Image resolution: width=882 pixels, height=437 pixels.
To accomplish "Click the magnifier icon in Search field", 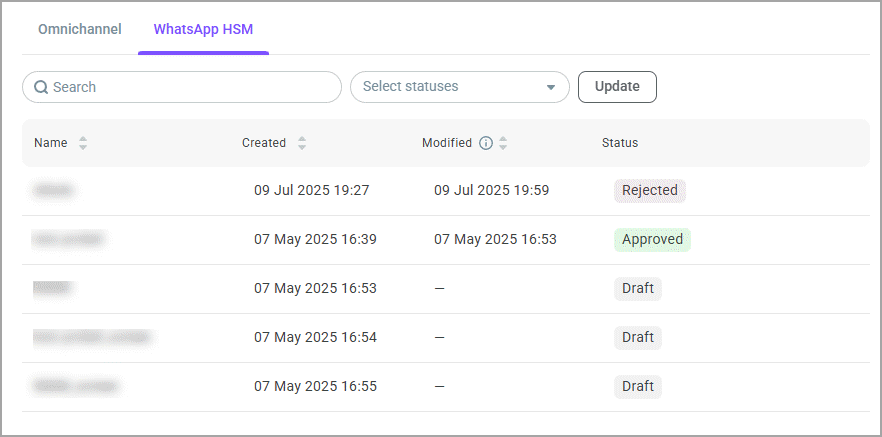I will [x=41, y=87].
